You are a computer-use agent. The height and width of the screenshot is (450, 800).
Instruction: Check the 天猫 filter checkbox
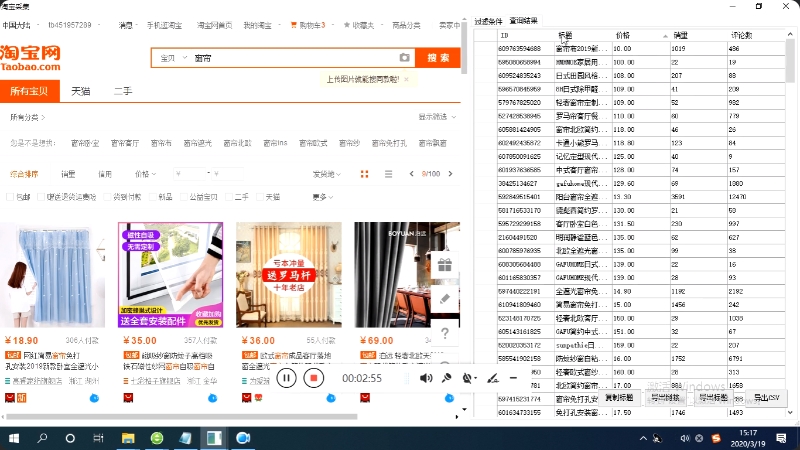point(261,197)
